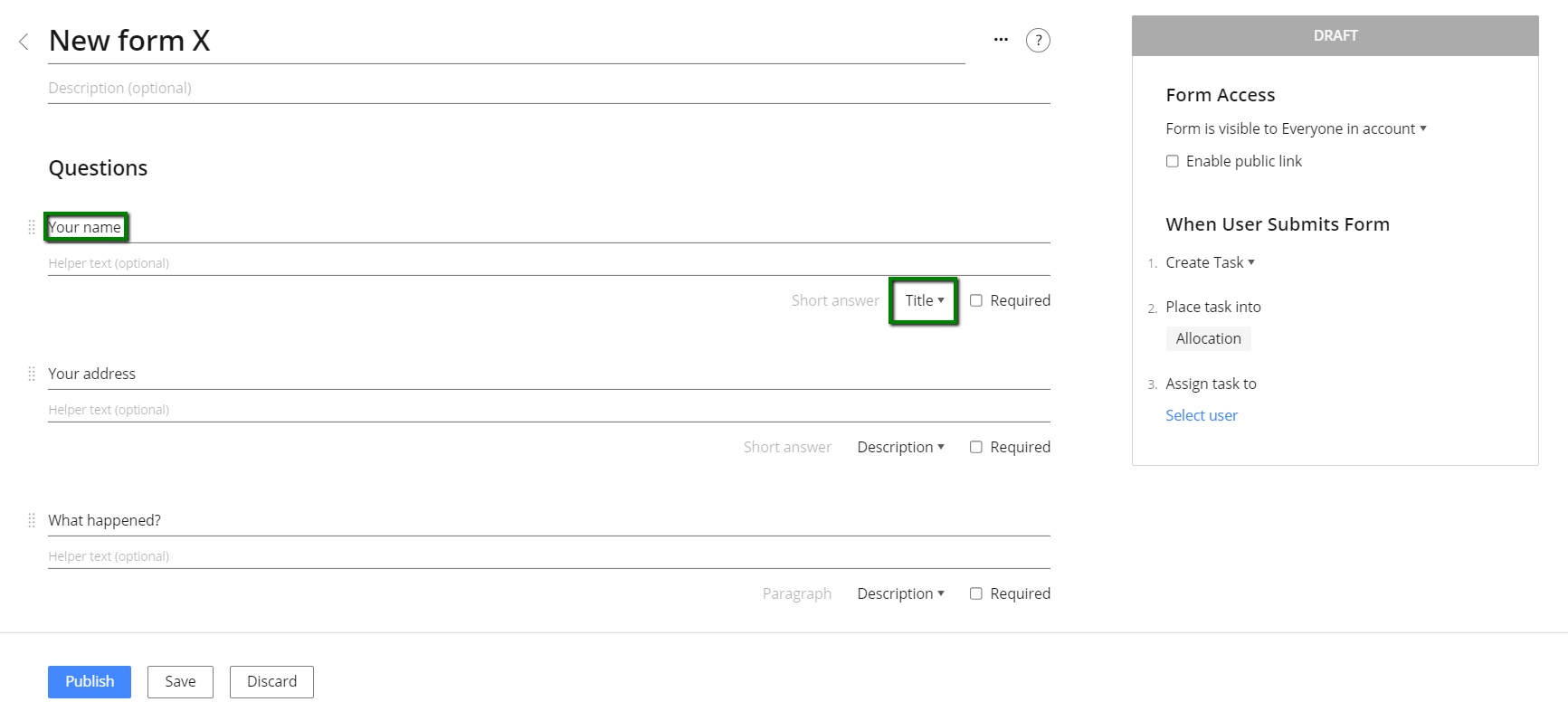Publish the form
The height and width of the screenshot is (721, 1568).
pyautogui.click(x=90, y=682)
